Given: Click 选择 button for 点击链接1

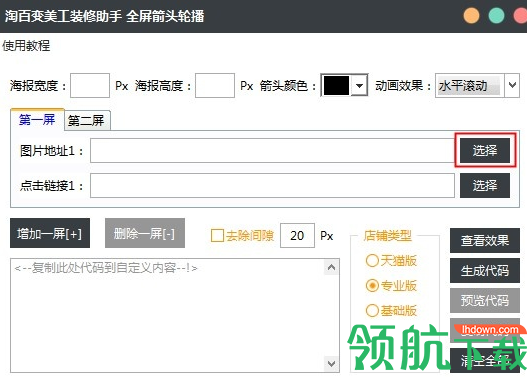Looking at the screenshot, I should click(485, 185).
